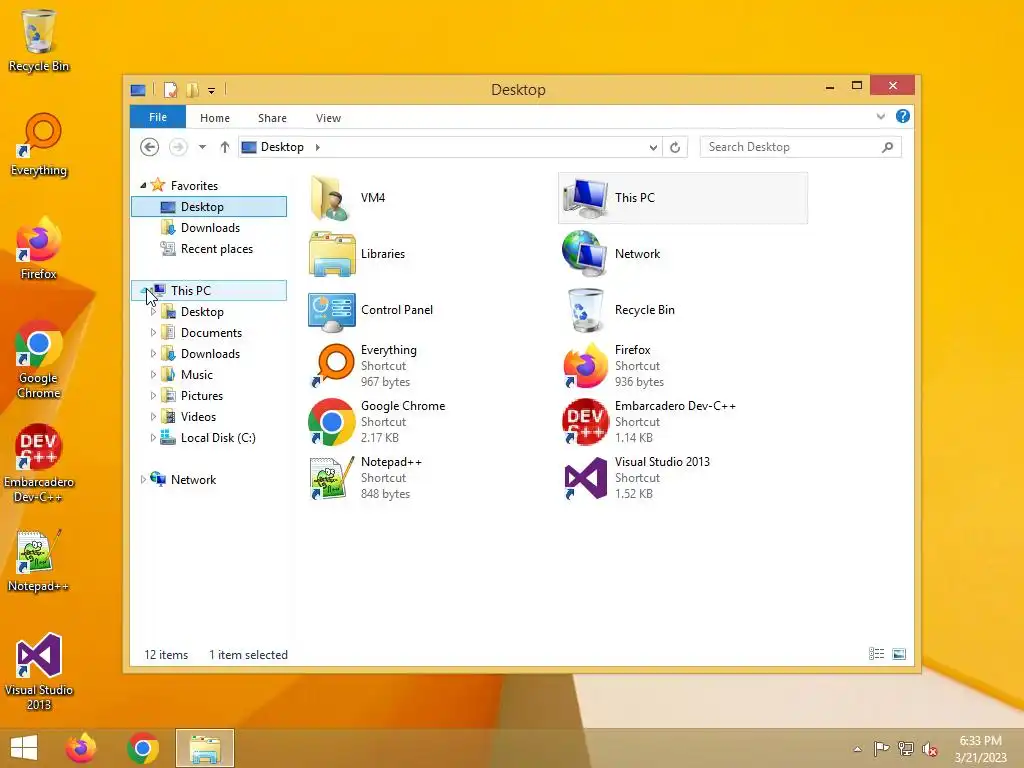Open Action Center flag in system tray
This screenshot has width=1024, height=768.
(881, 748)
